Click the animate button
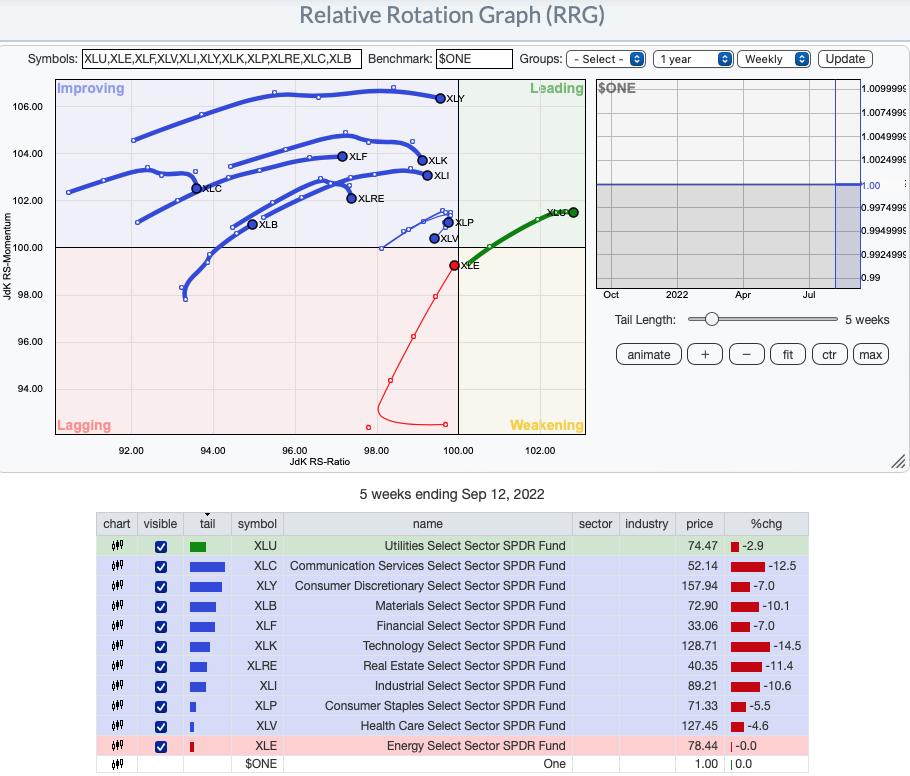This screenshot has height=776, width=910. pos(649,354)
